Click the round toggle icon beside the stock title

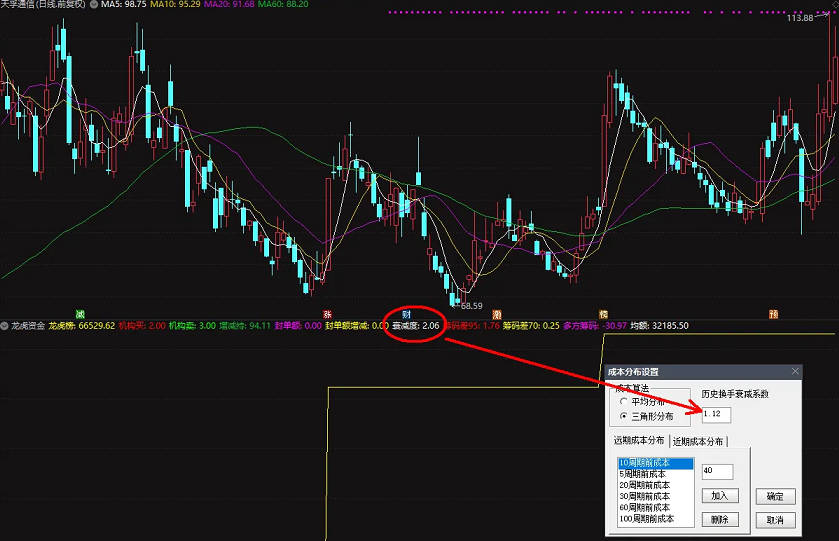click(94, 4)
